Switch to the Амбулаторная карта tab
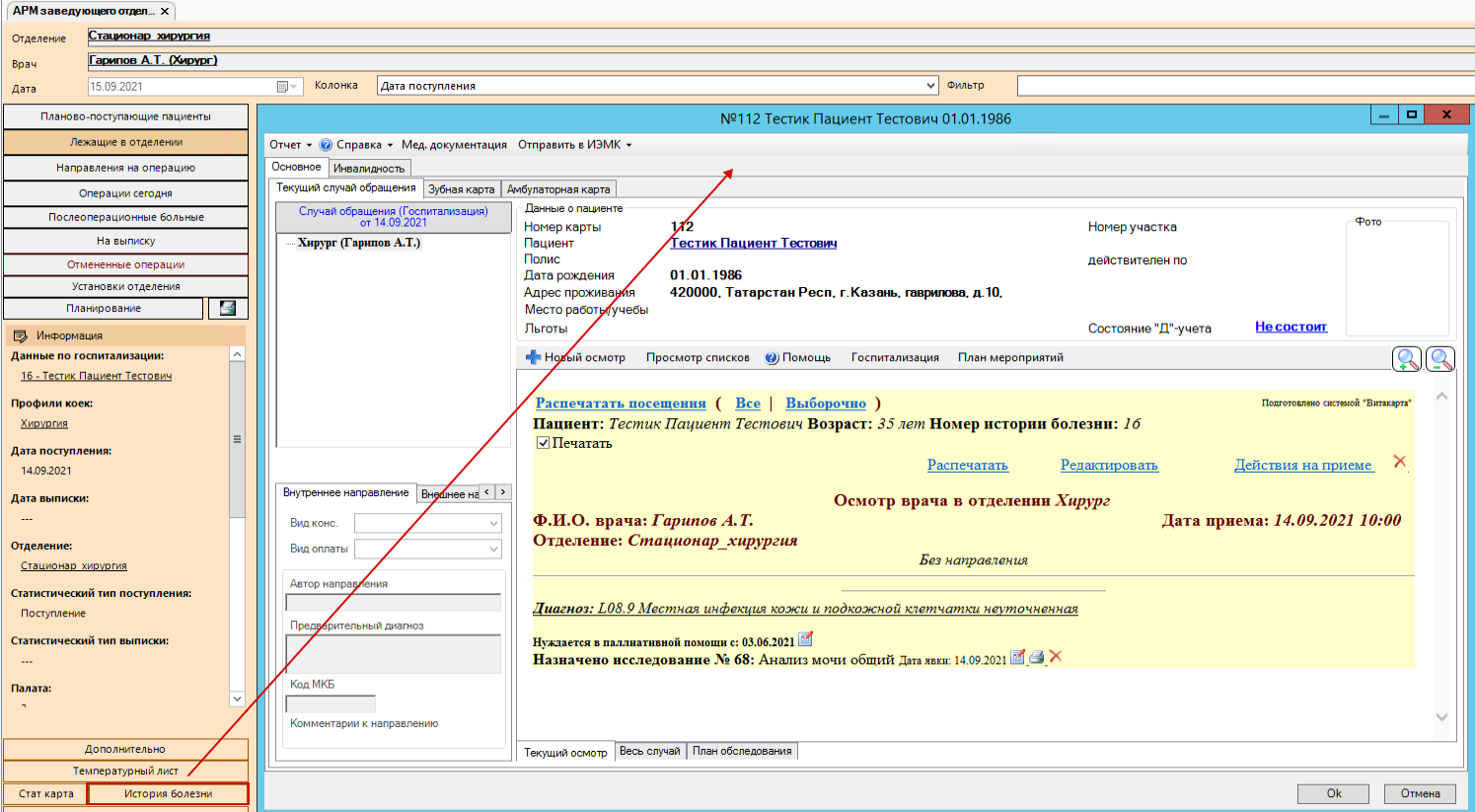 tap(558, 188)
